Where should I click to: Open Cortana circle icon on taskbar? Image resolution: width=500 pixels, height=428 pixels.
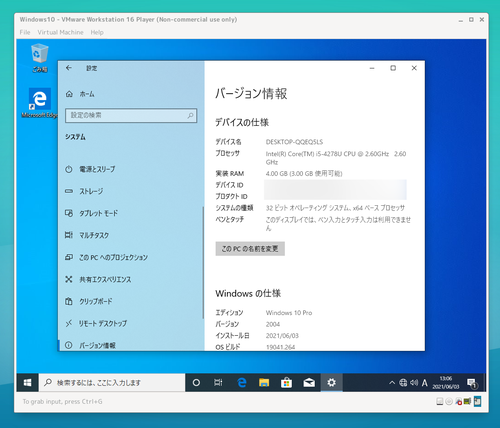pyautogui.click(x=196, y=383)
